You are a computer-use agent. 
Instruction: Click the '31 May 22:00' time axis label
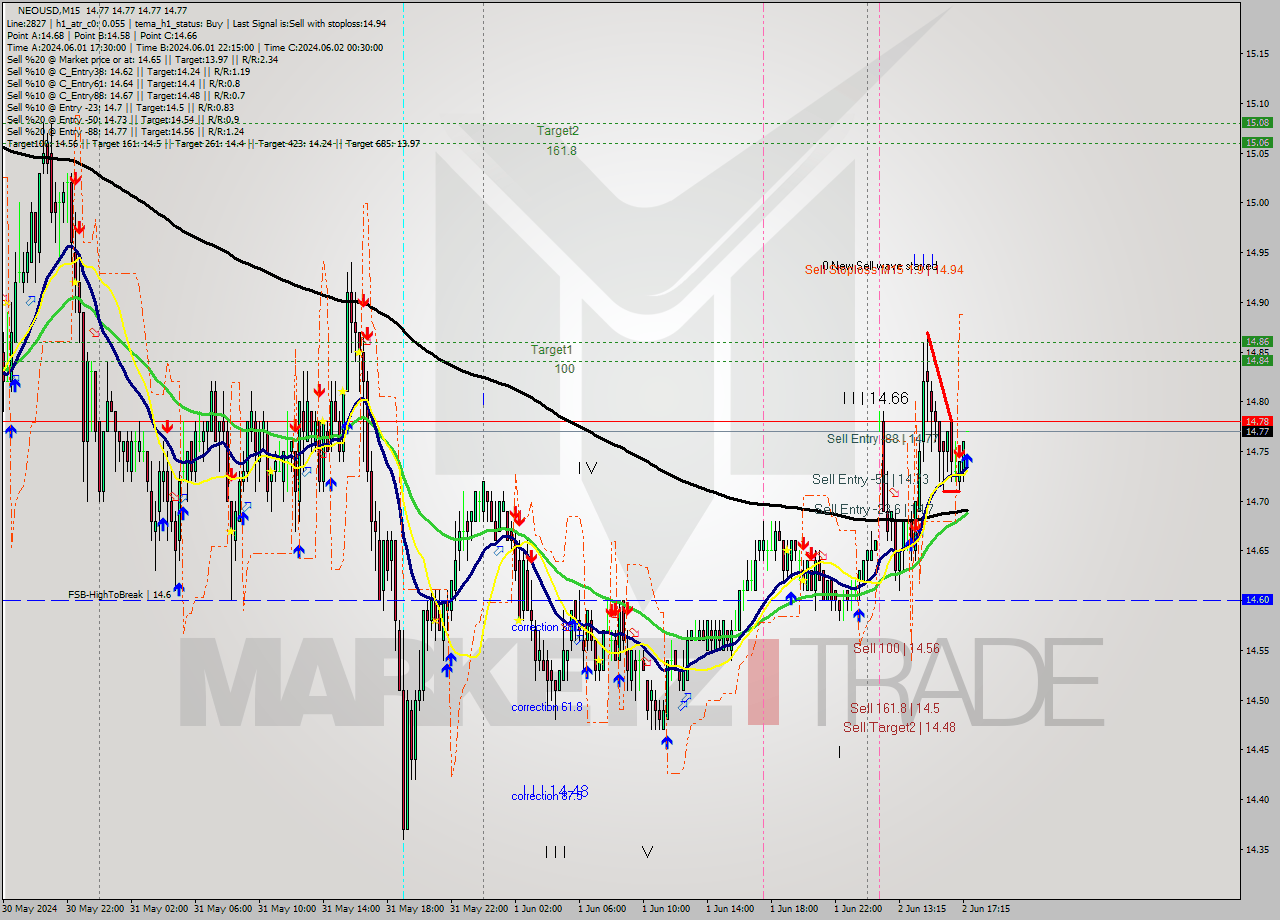coord(481,909)
